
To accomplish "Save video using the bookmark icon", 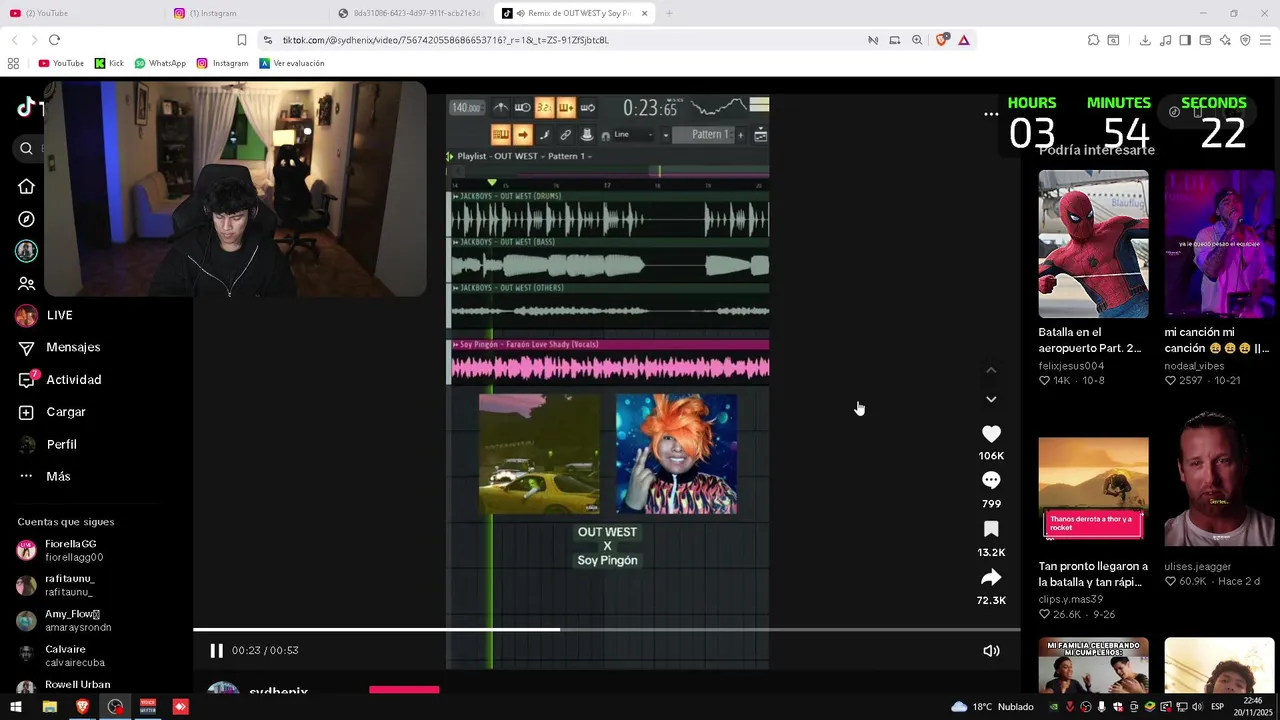I will 991,529.
